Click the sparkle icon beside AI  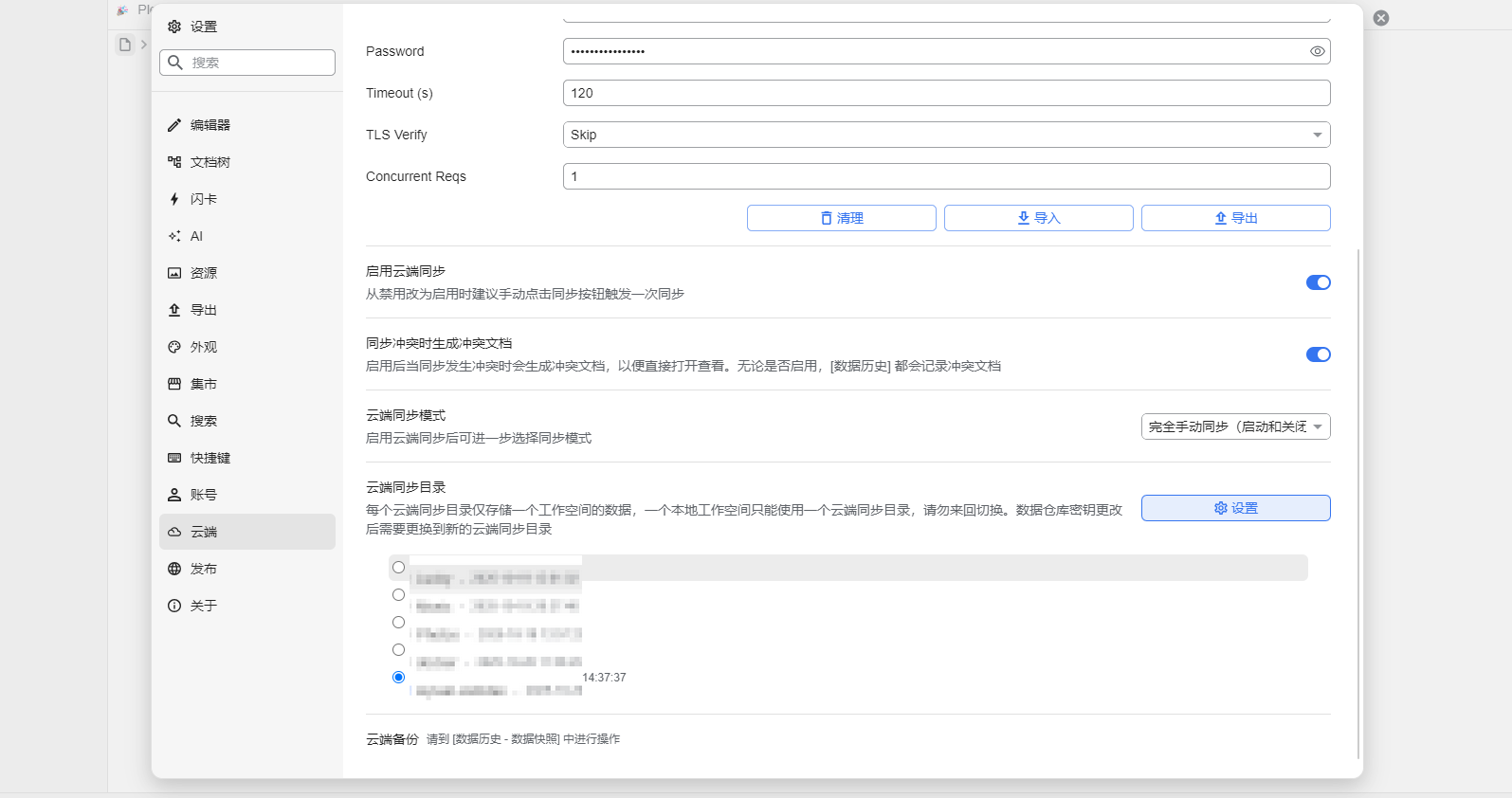(174, 236)
